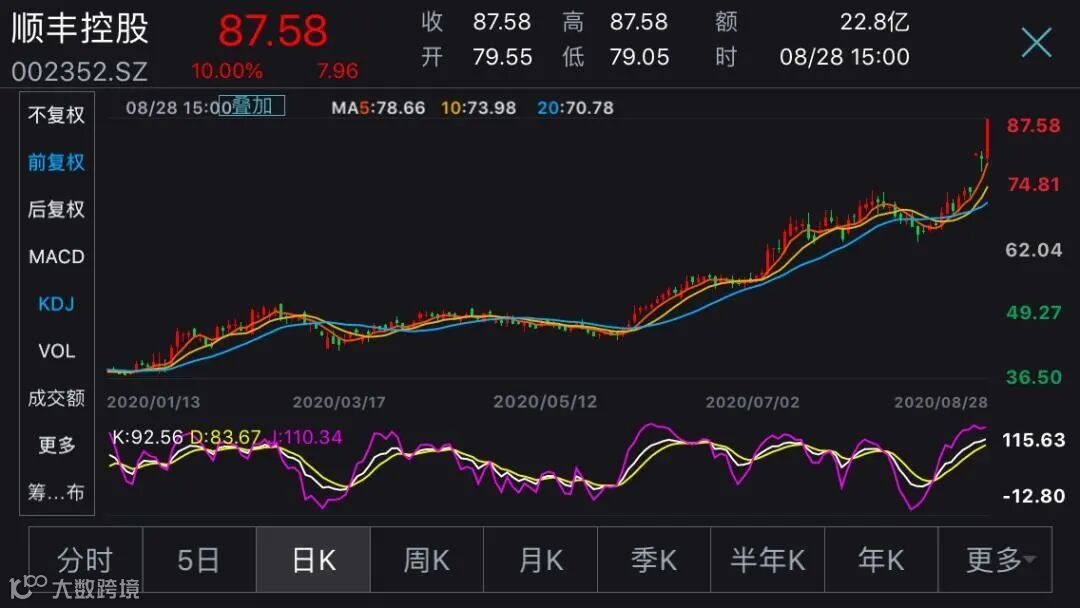The height and width of the screenshot is (608, 1080).
Task: Click the 62.04 price axis label
Action: 1034,250
